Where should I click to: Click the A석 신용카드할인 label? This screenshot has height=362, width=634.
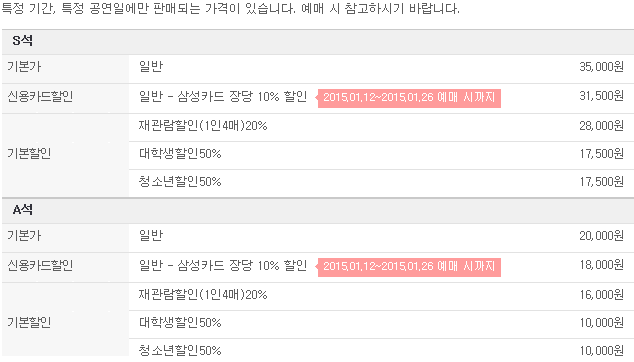pyautogui.click(x=40, y=266)
